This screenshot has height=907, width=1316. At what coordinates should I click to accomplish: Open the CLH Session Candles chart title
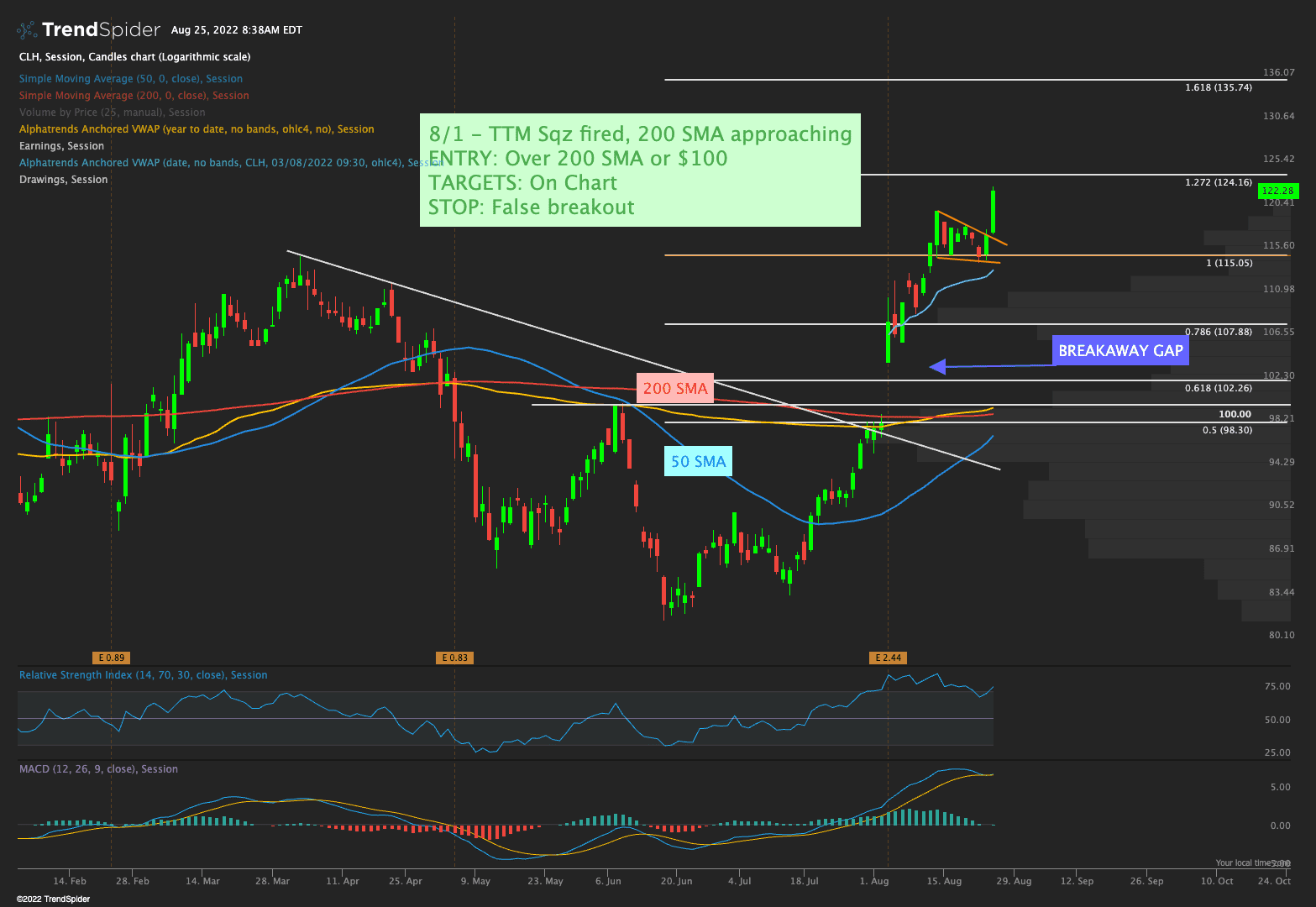coord(134,57)
